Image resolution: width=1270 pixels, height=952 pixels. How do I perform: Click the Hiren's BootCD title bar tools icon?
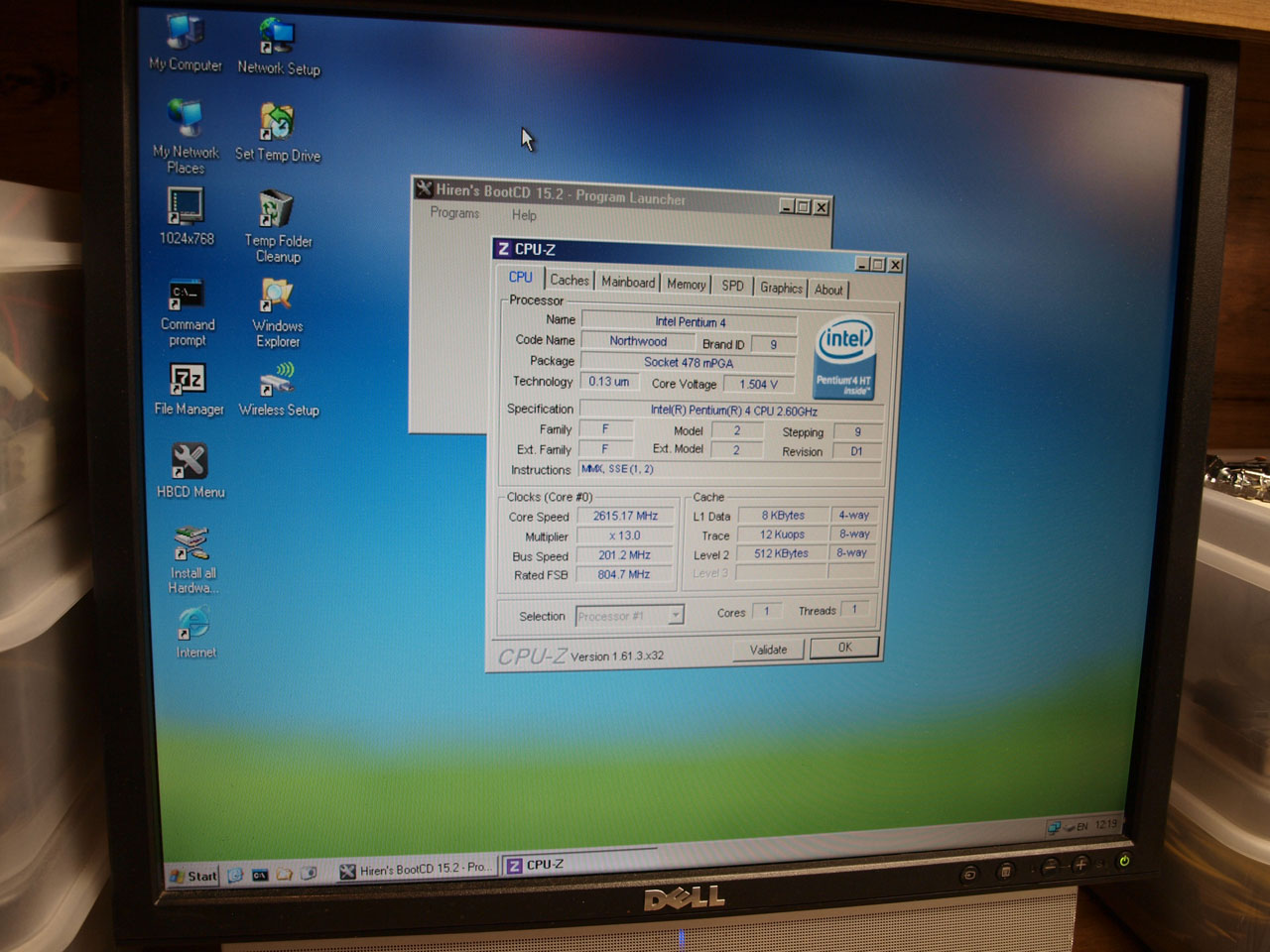[424, 188]
